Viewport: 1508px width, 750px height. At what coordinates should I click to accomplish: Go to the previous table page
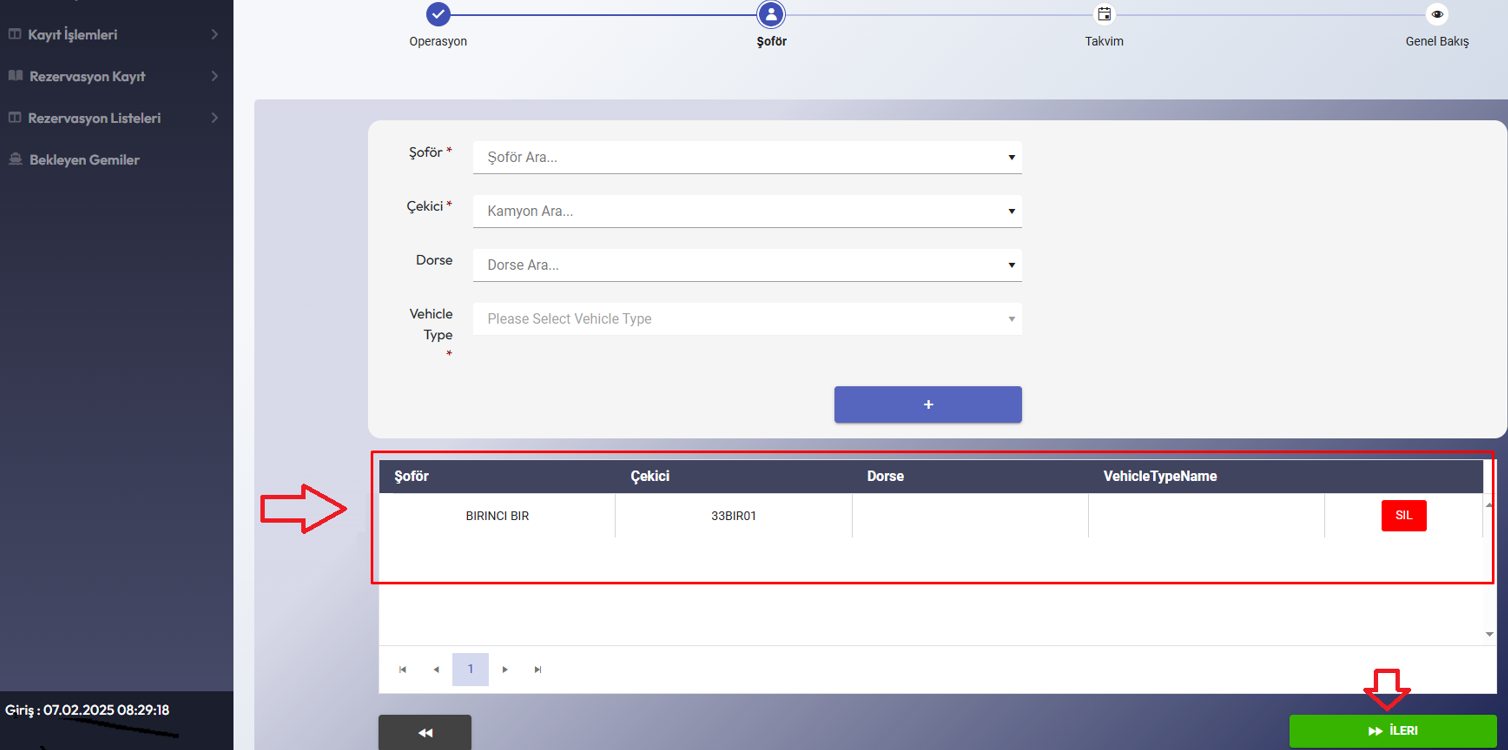(x=436, y=670)
